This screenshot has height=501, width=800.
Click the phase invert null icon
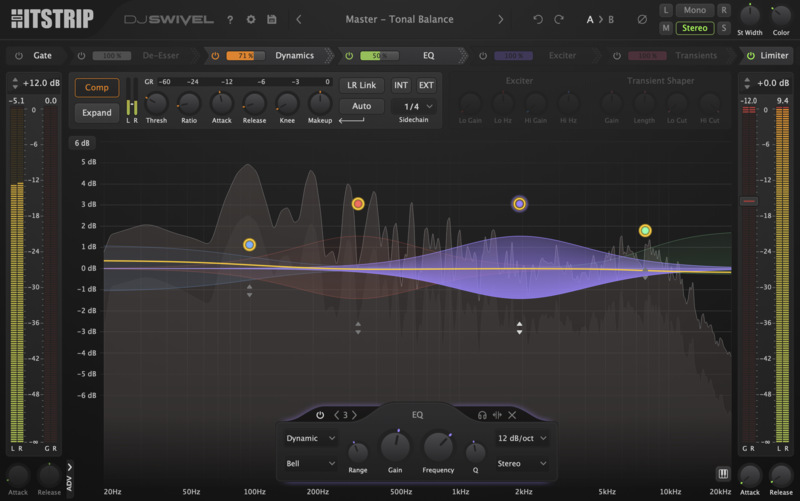click(642, 19)
